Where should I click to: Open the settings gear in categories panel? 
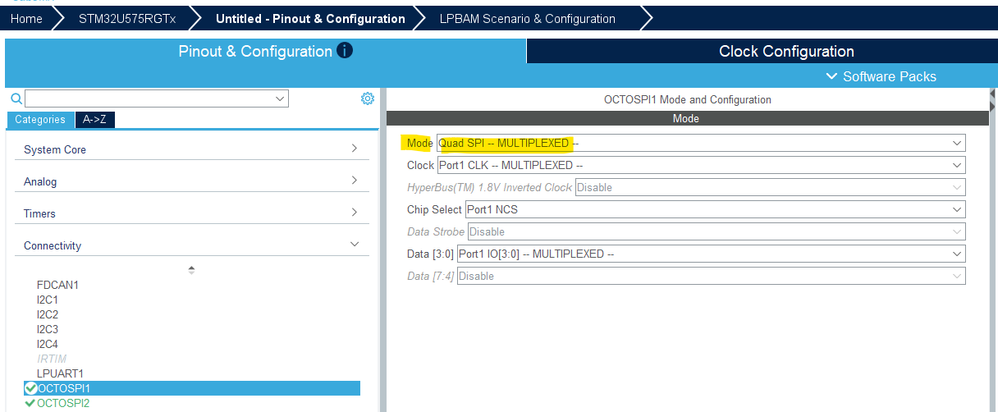click(367, 99)
